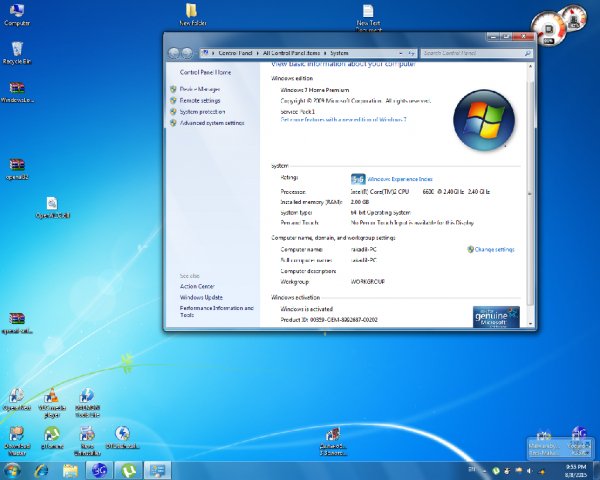Open System protection from the sidebar
The height and width of the screenshot is (480, 600).
tap(202, 112)
